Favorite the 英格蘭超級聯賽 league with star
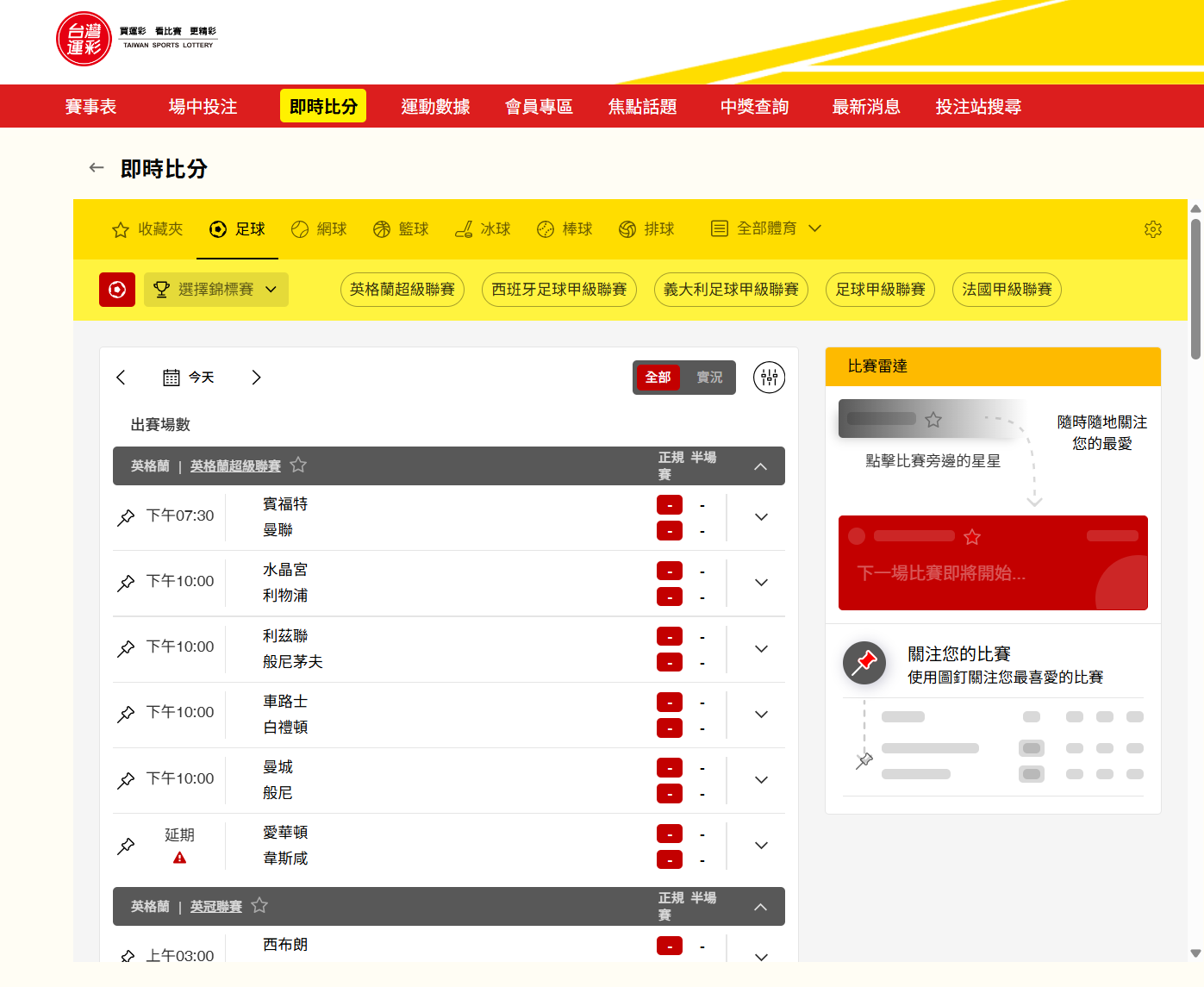Viewport: 1204px width, 987px height. pos(298,465)
